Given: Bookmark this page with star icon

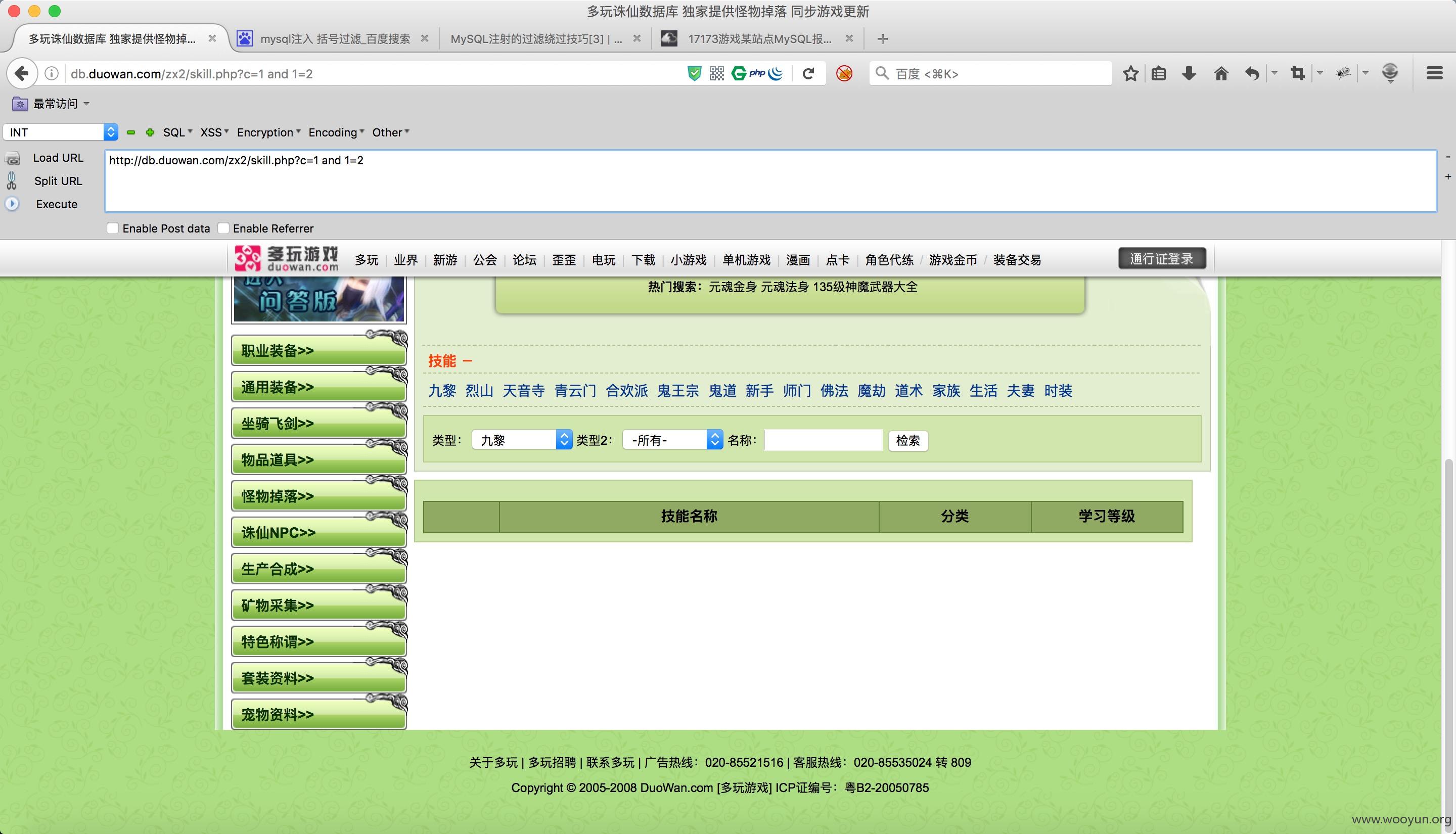Looking at the screenshot, I should point(1130,73).
